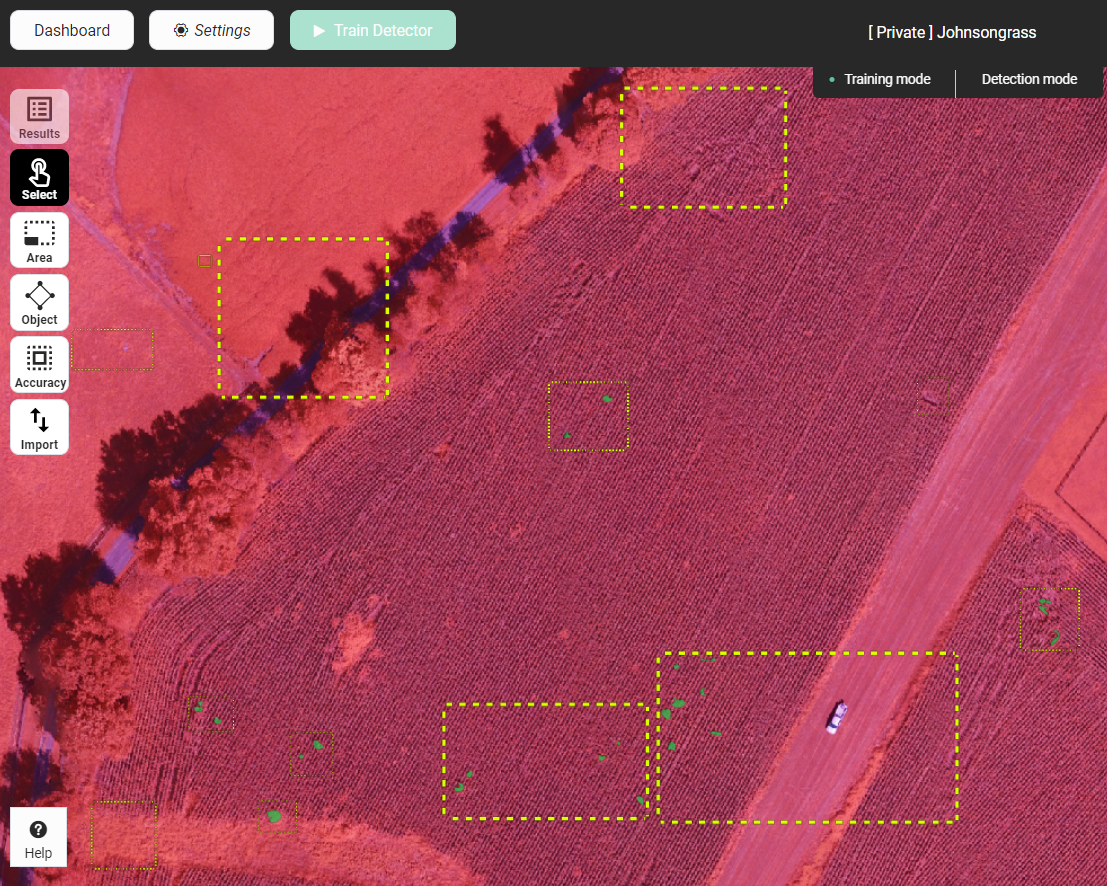Select the dotted box in the bottom-left corner

coord(124,834)
